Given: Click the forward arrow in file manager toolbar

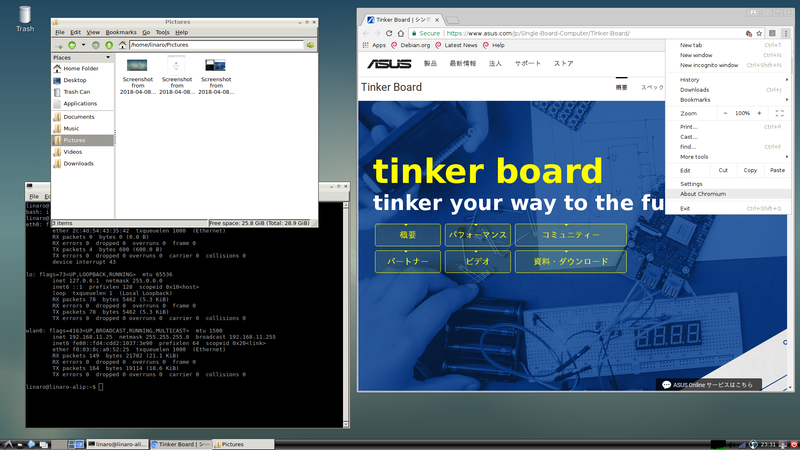Looking at the screenshot, I should click(x=95, y=45).
